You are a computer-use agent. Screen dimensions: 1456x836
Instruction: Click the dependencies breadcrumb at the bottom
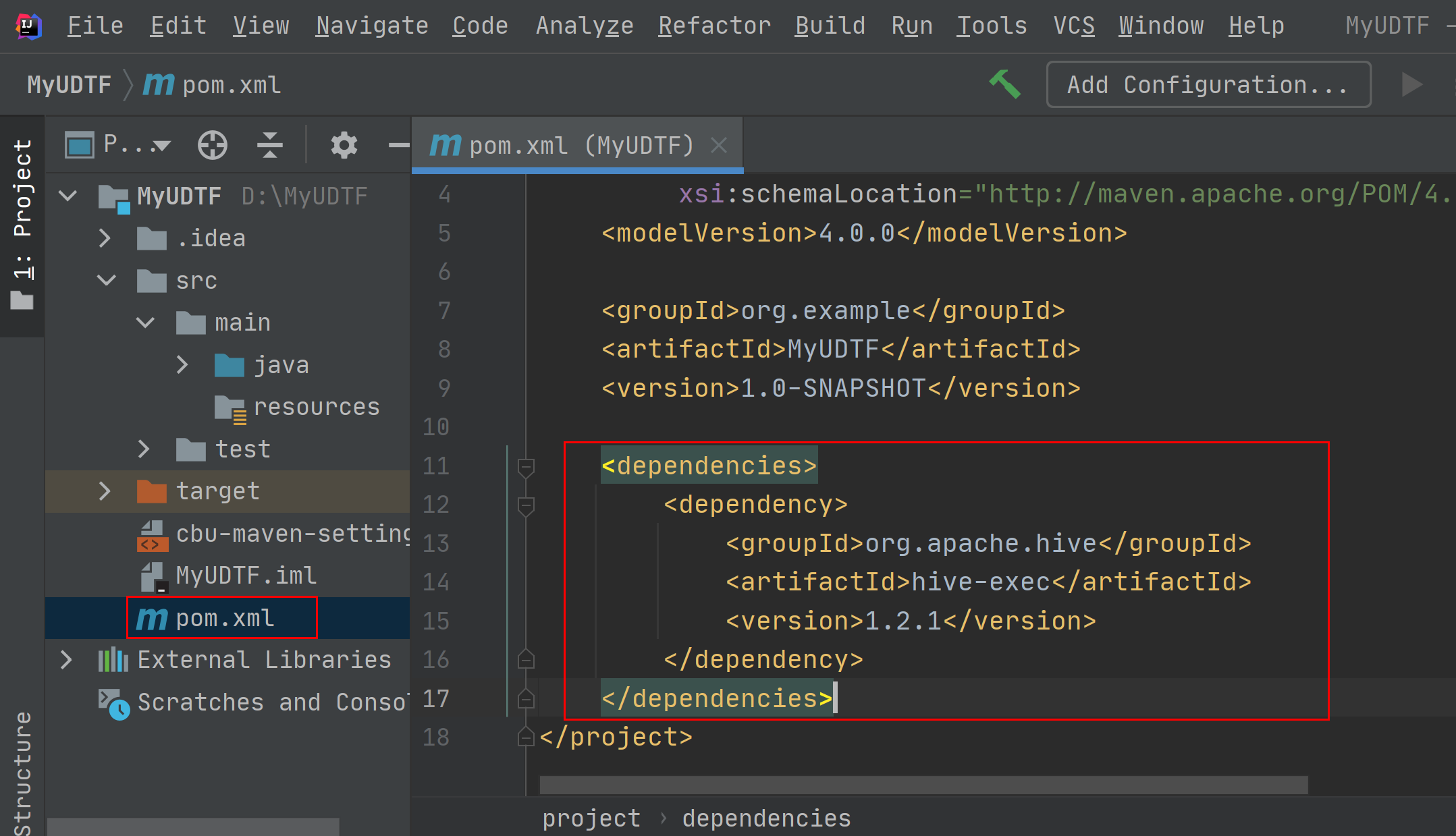766,818
